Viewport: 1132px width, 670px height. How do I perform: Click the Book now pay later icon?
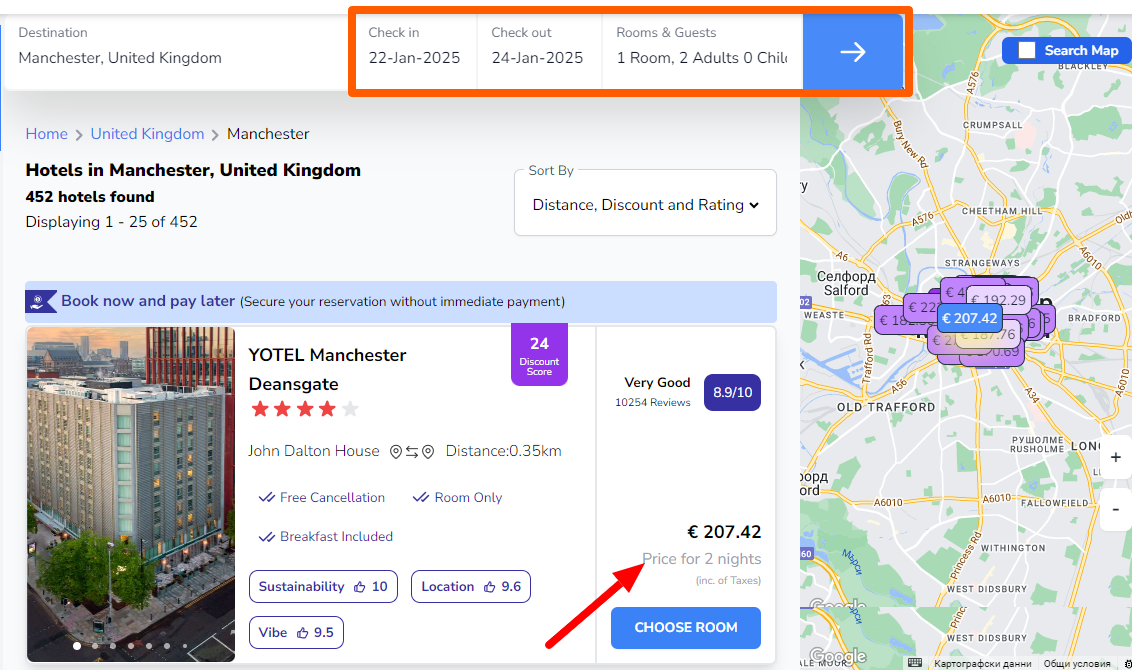pyautogui.click(x=43, y=301)
